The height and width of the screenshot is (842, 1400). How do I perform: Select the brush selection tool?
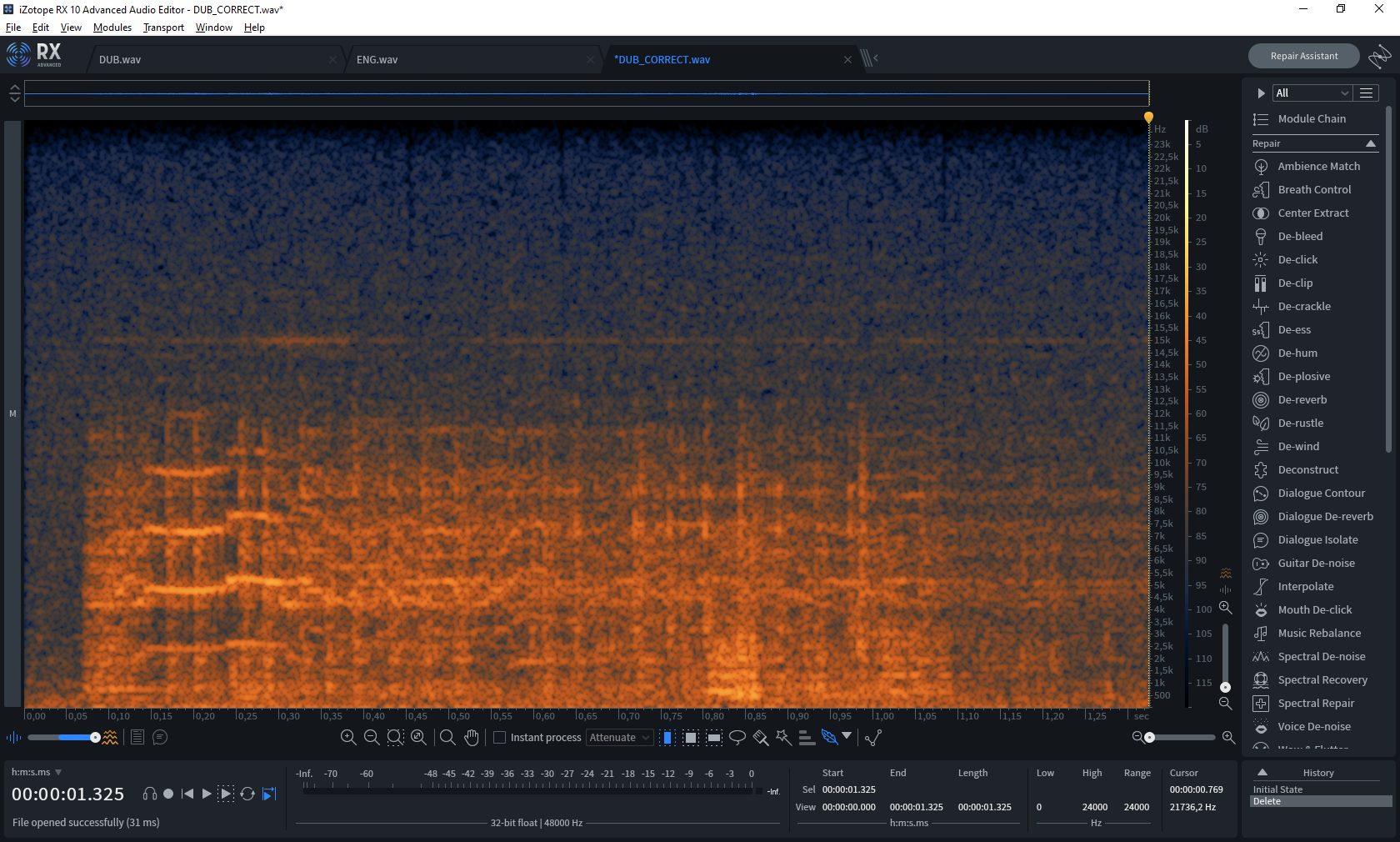761,737
